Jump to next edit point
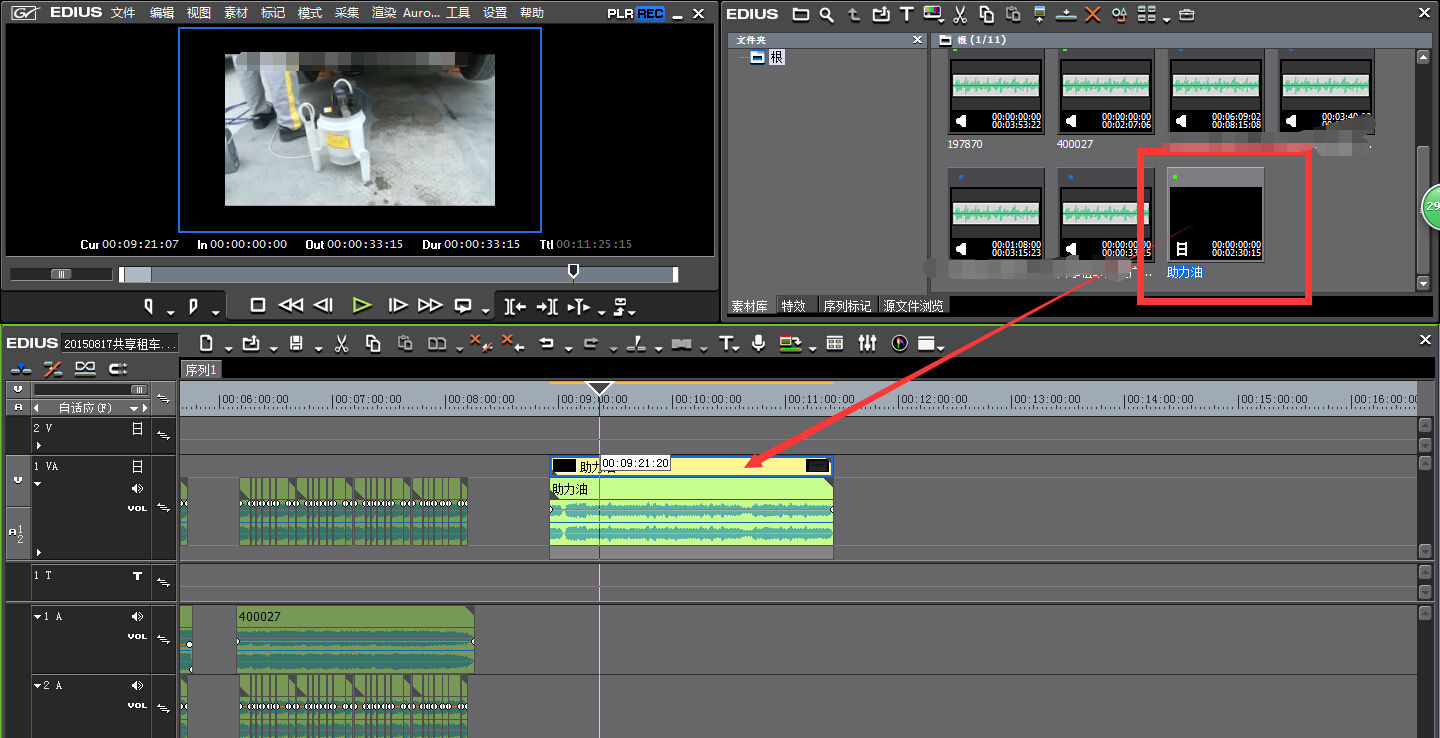Image resolution: width=1440 pixels, height=738 pixels. [x=547, y=306]
